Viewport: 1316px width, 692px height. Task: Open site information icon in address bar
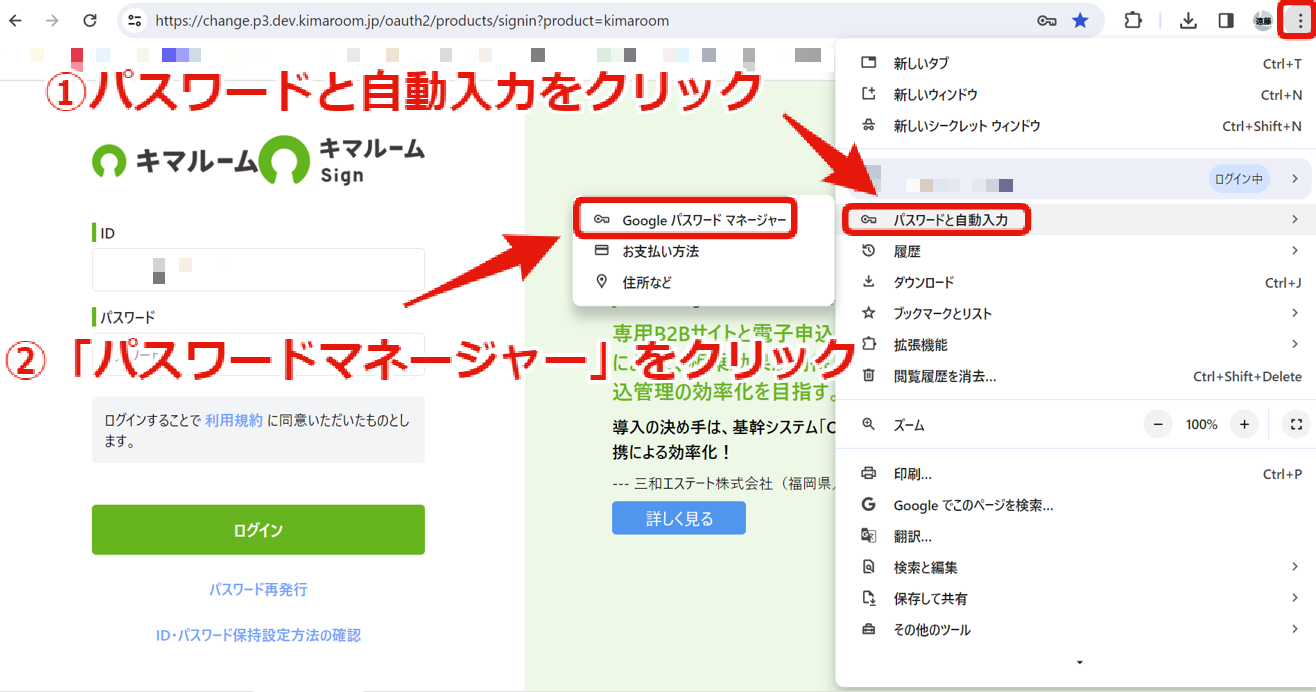(x=135, y=21)
